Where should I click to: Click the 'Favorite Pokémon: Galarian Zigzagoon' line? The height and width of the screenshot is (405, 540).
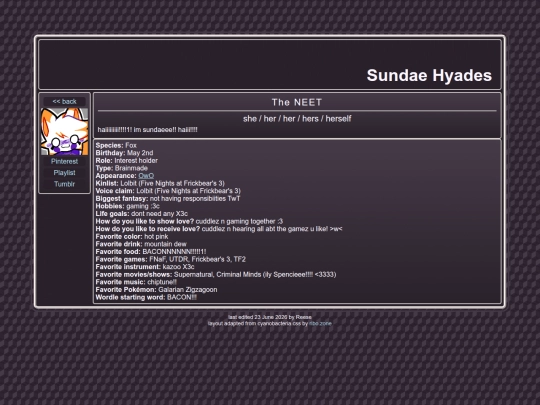pyautogui.click(x=156, y=290)
